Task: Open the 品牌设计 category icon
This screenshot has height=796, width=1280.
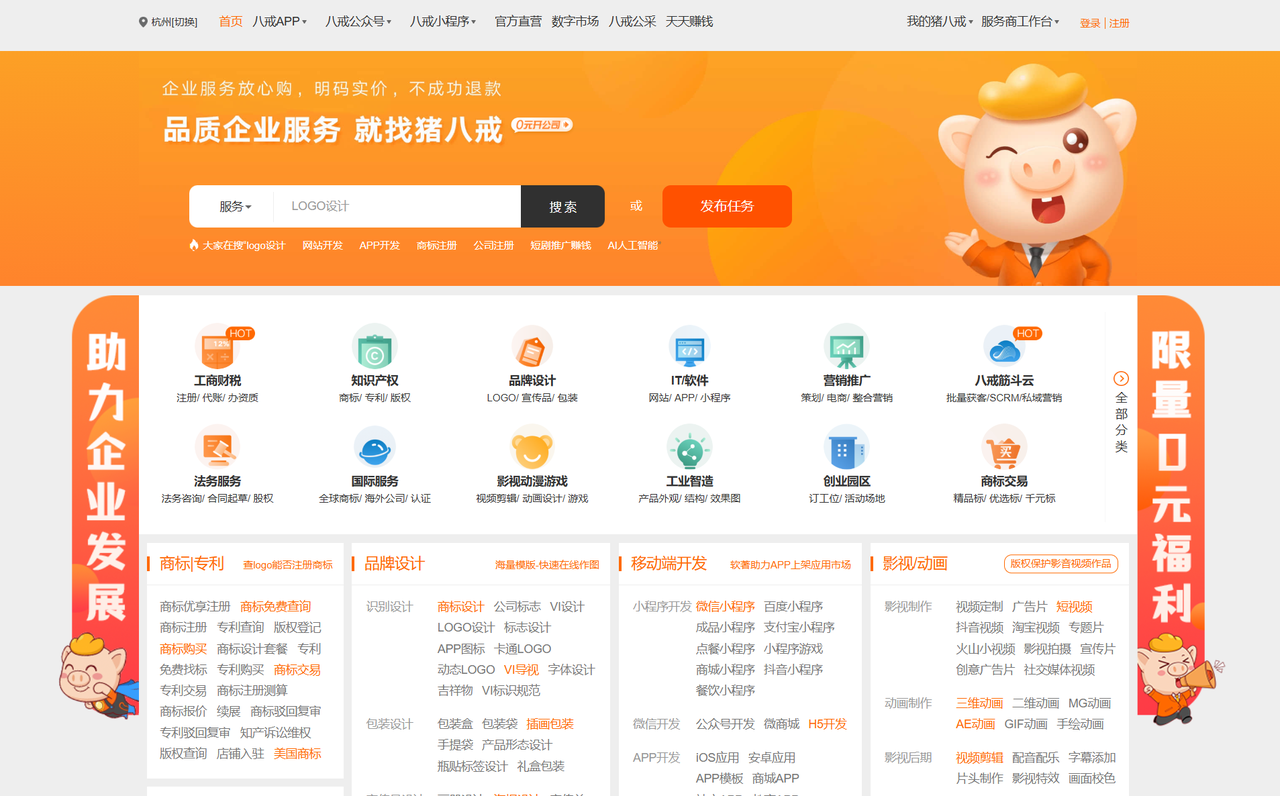Action: tap(532, 348)
